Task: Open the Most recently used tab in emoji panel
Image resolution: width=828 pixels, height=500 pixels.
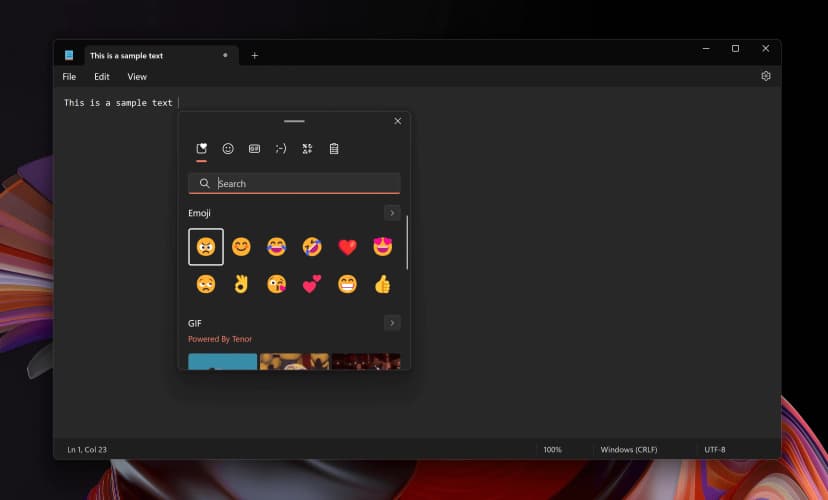Action: [x=201, y=148]
